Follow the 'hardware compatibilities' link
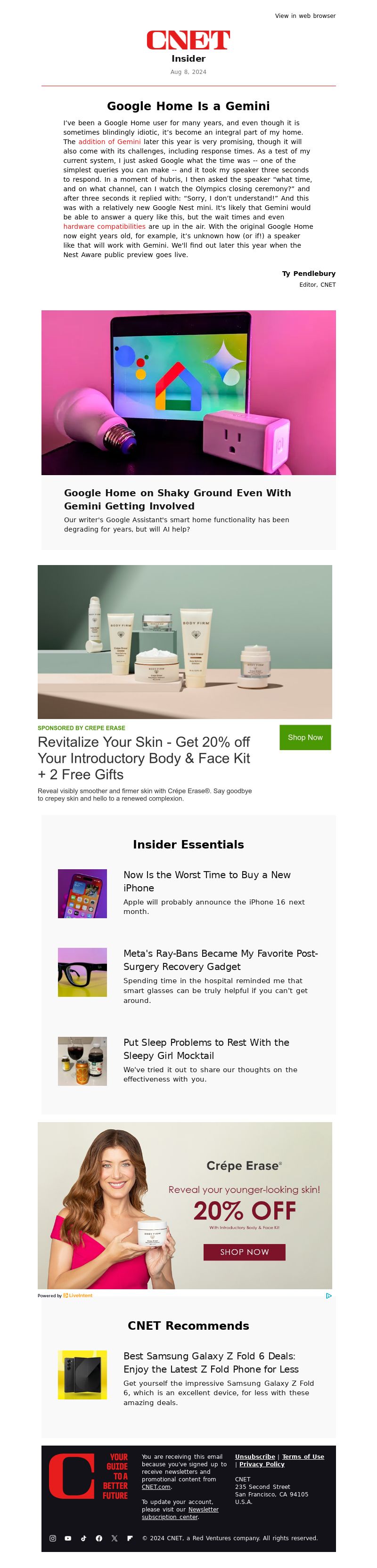377x1568 pixels. pos(104,226)
